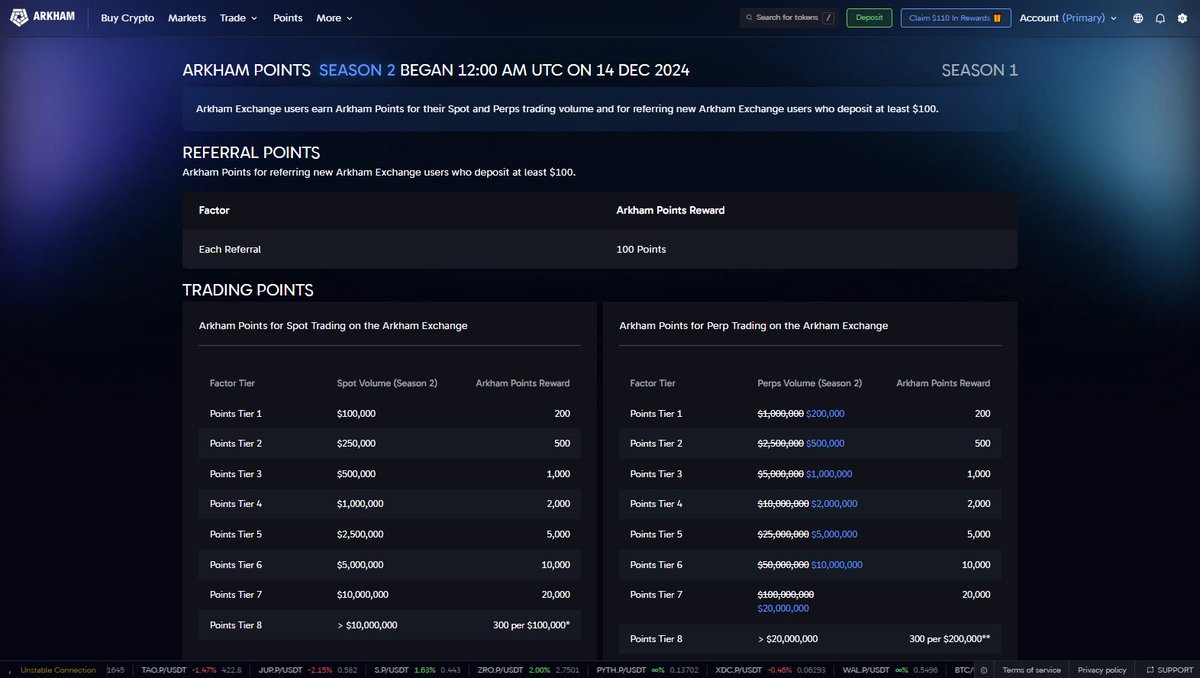Click spot Tier 2 volume $250,000
The image size is (1200, 678).
[x=356, y=443]
